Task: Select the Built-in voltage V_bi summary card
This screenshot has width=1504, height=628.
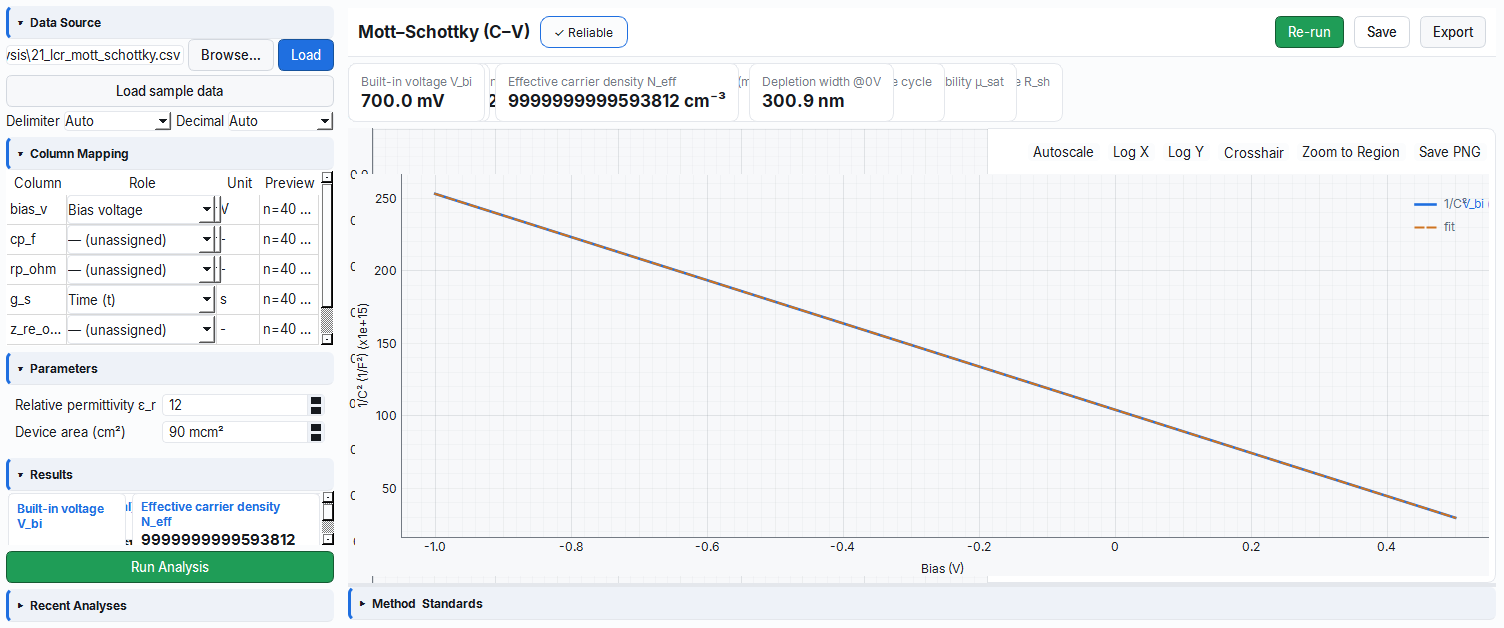Action: coord(417,92)
